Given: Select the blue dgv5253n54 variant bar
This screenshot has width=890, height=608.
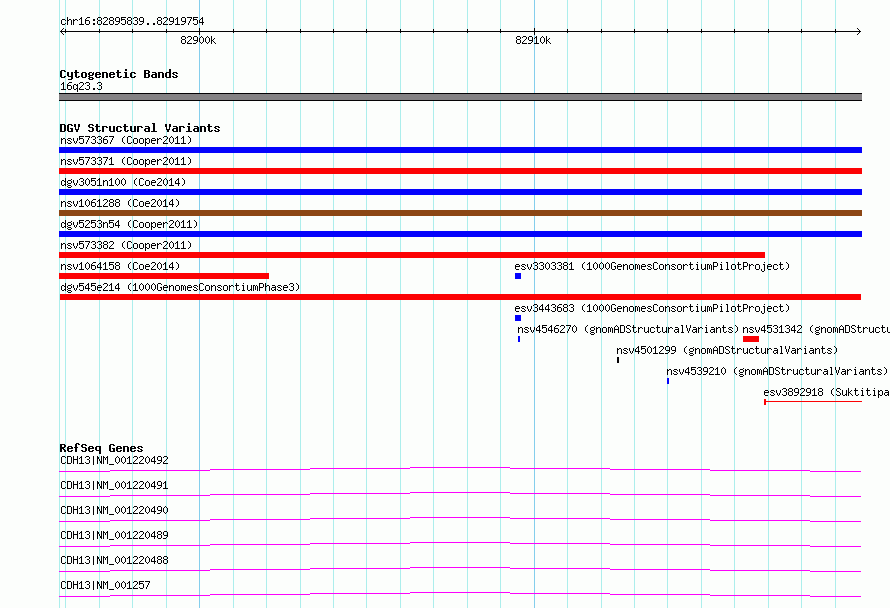Looking at the screenshot, I should coord(460,234).
